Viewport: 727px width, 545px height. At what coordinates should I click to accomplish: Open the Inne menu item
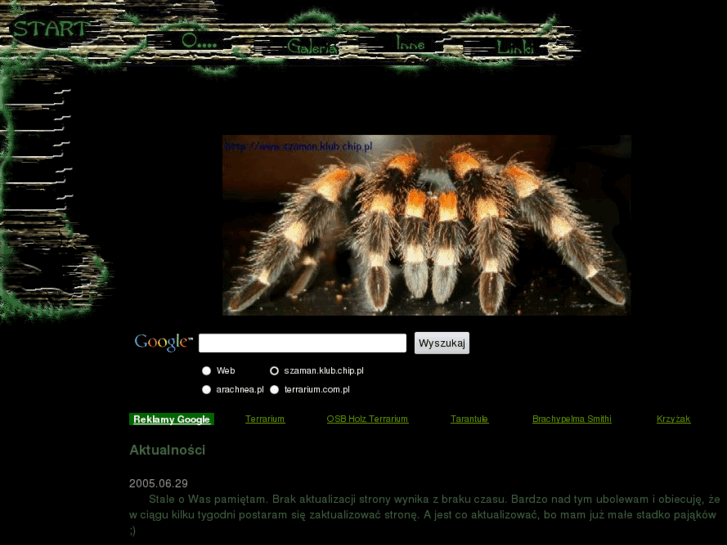click(411, 44)
